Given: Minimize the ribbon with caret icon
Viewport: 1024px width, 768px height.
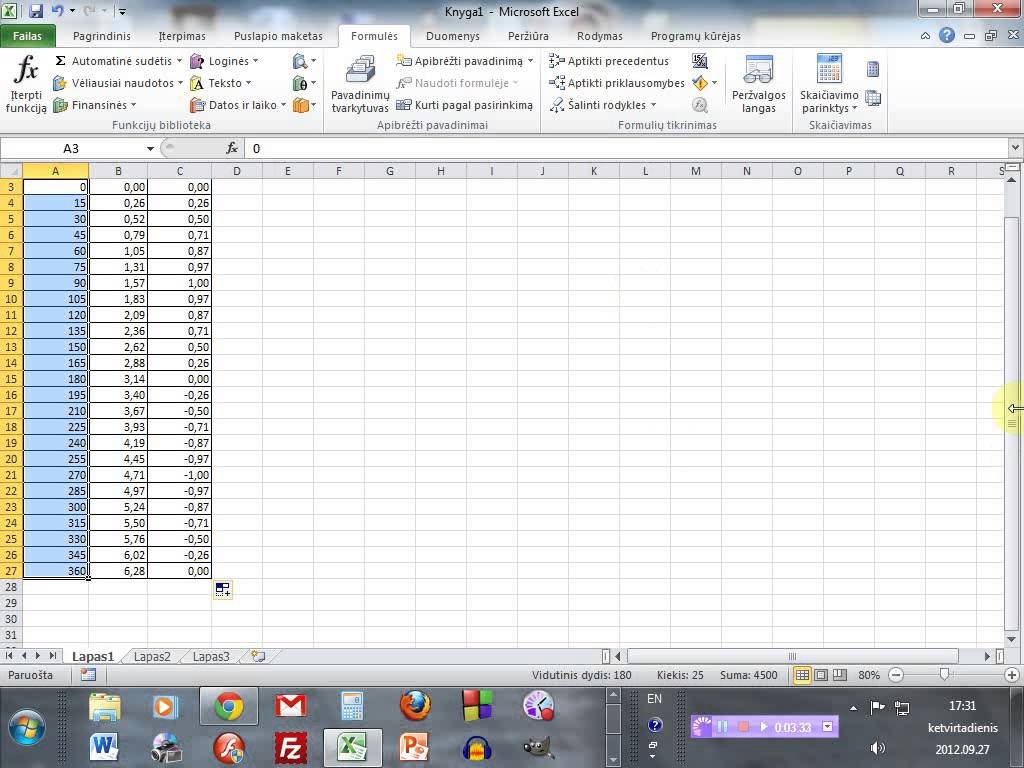Looking at the screenshot, I should pyautogui.click(x=925, y=36).
